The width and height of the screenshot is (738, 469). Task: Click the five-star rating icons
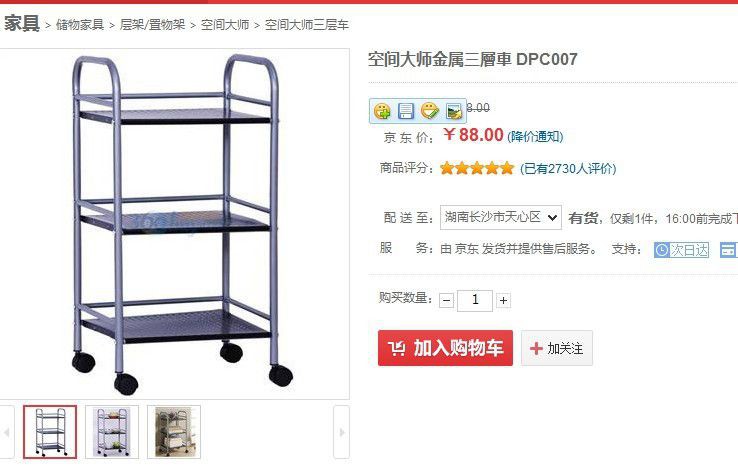pyautogui.click(x=477, y=168)
